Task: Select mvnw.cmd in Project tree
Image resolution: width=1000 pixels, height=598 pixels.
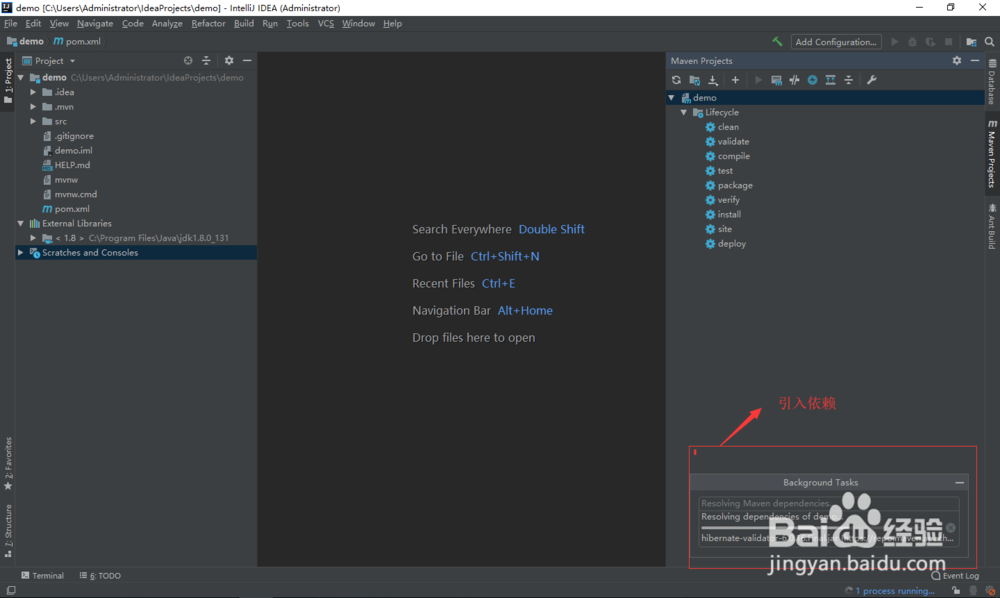Action: [70, 194]
